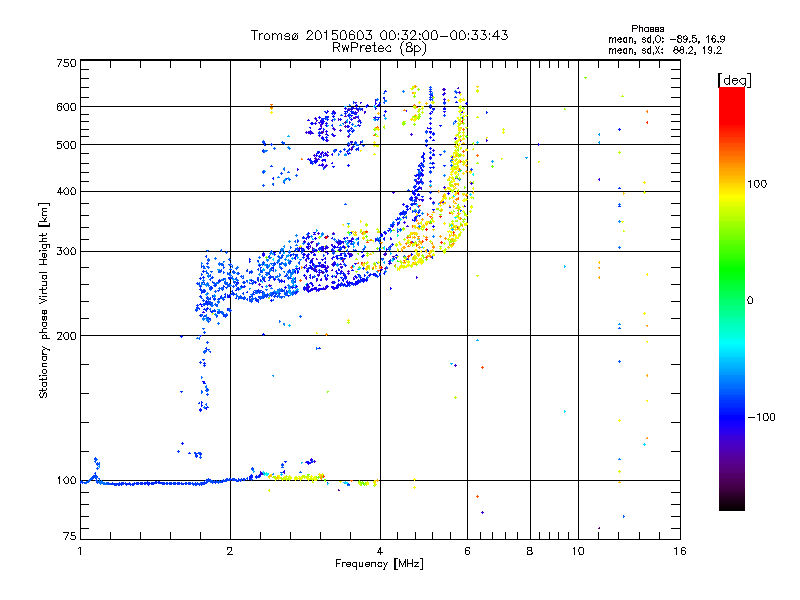Viewport: 800px width, 600px height.
Task: Click the x-axis tick label '1'
Action: 81,551
